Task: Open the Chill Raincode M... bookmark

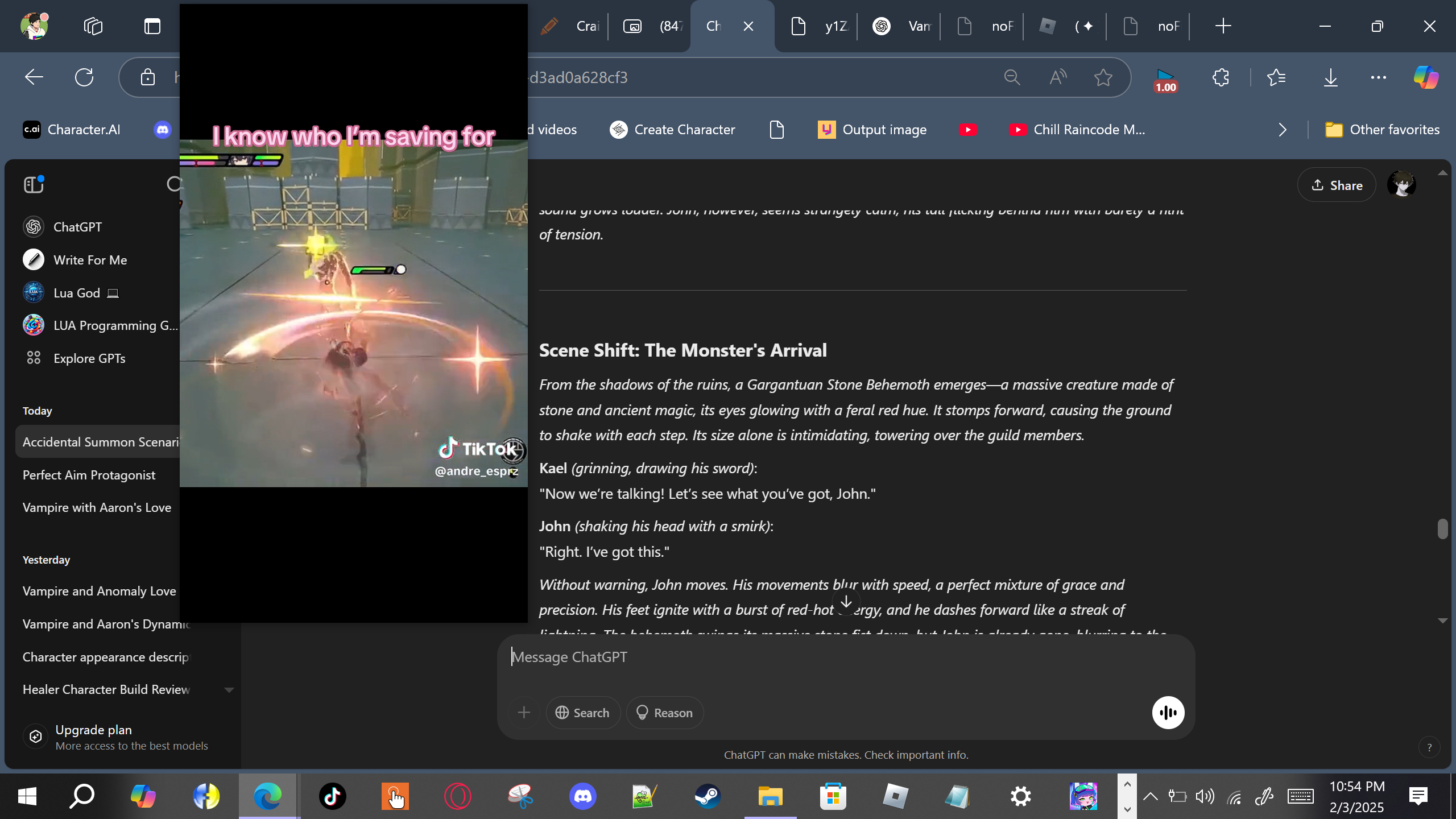Action: pos(1077,130)
